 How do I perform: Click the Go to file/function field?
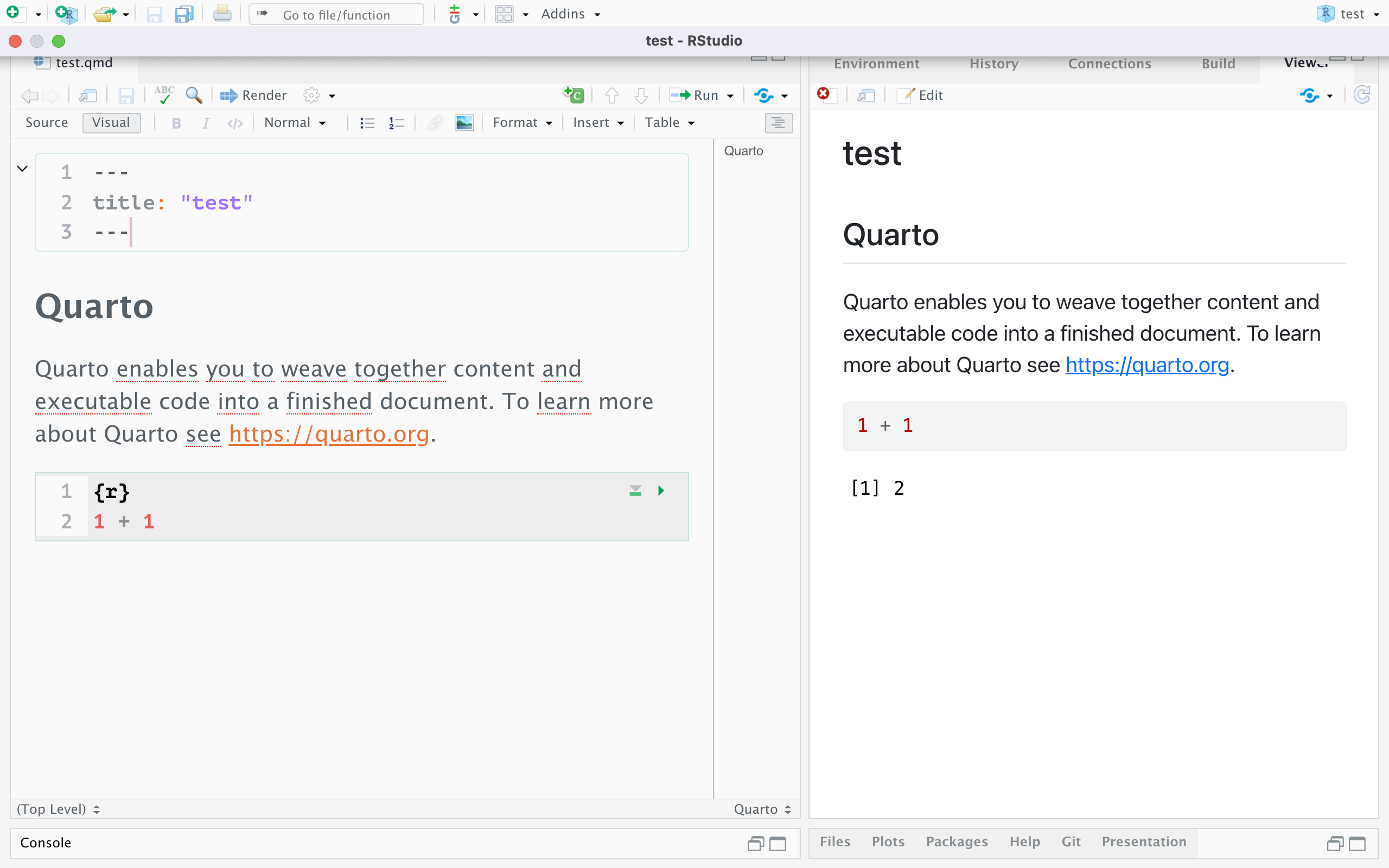click(x=336, y=15)
